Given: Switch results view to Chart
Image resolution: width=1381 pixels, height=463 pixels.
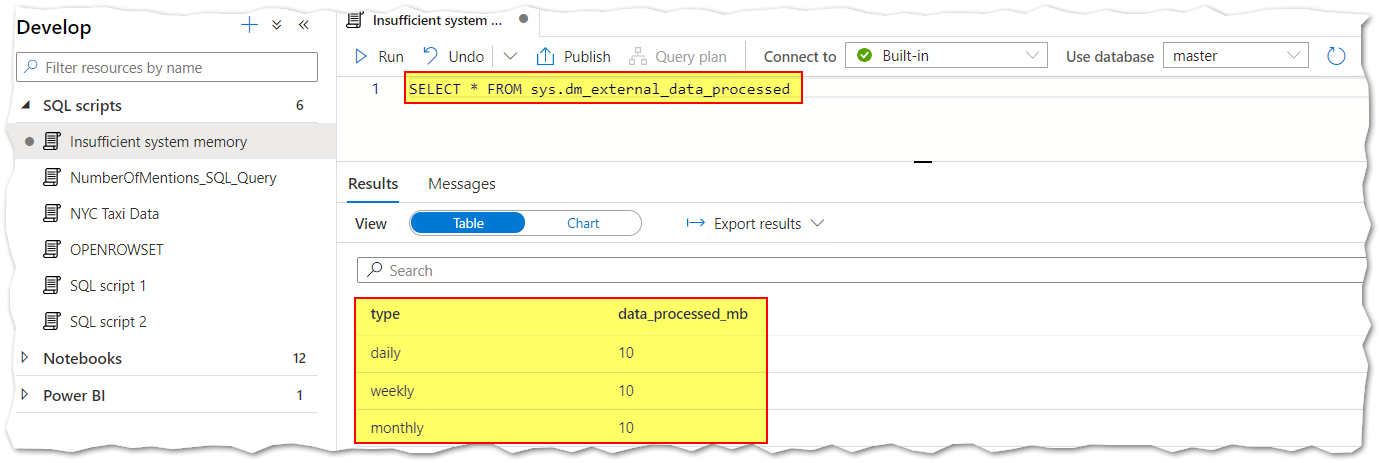Looking at the screenshot, I should 583,223.
